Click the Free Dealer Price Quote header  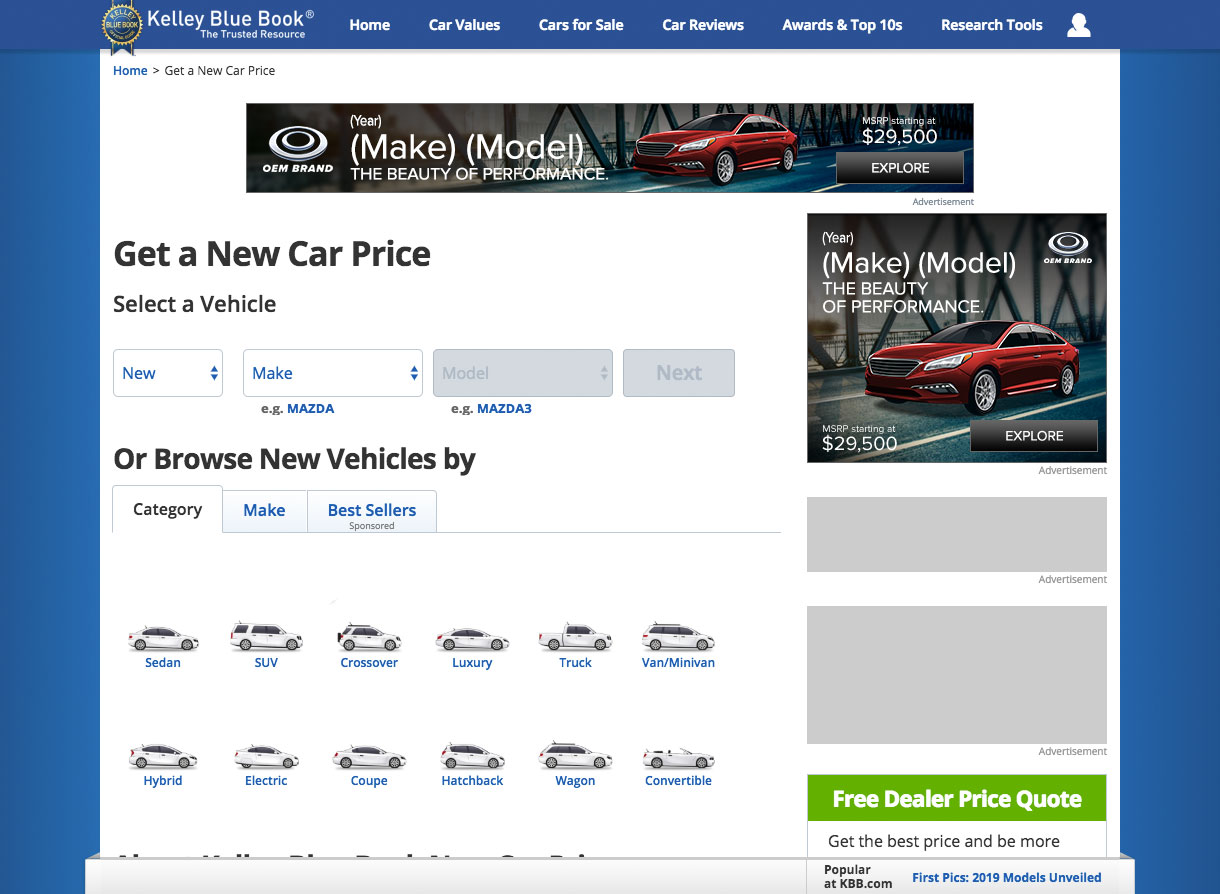[957, 799]
